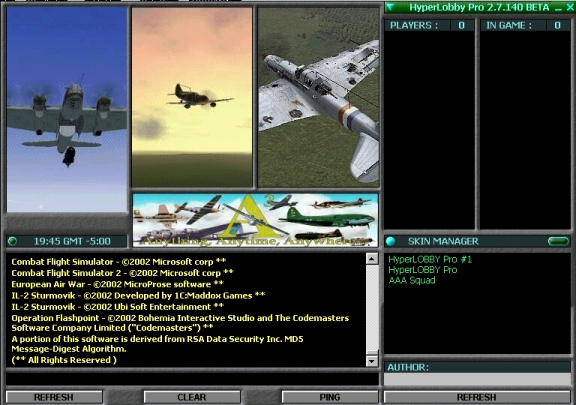Click the AUTHOR field below skin list

pyautogui.click(x=477, y=379)
